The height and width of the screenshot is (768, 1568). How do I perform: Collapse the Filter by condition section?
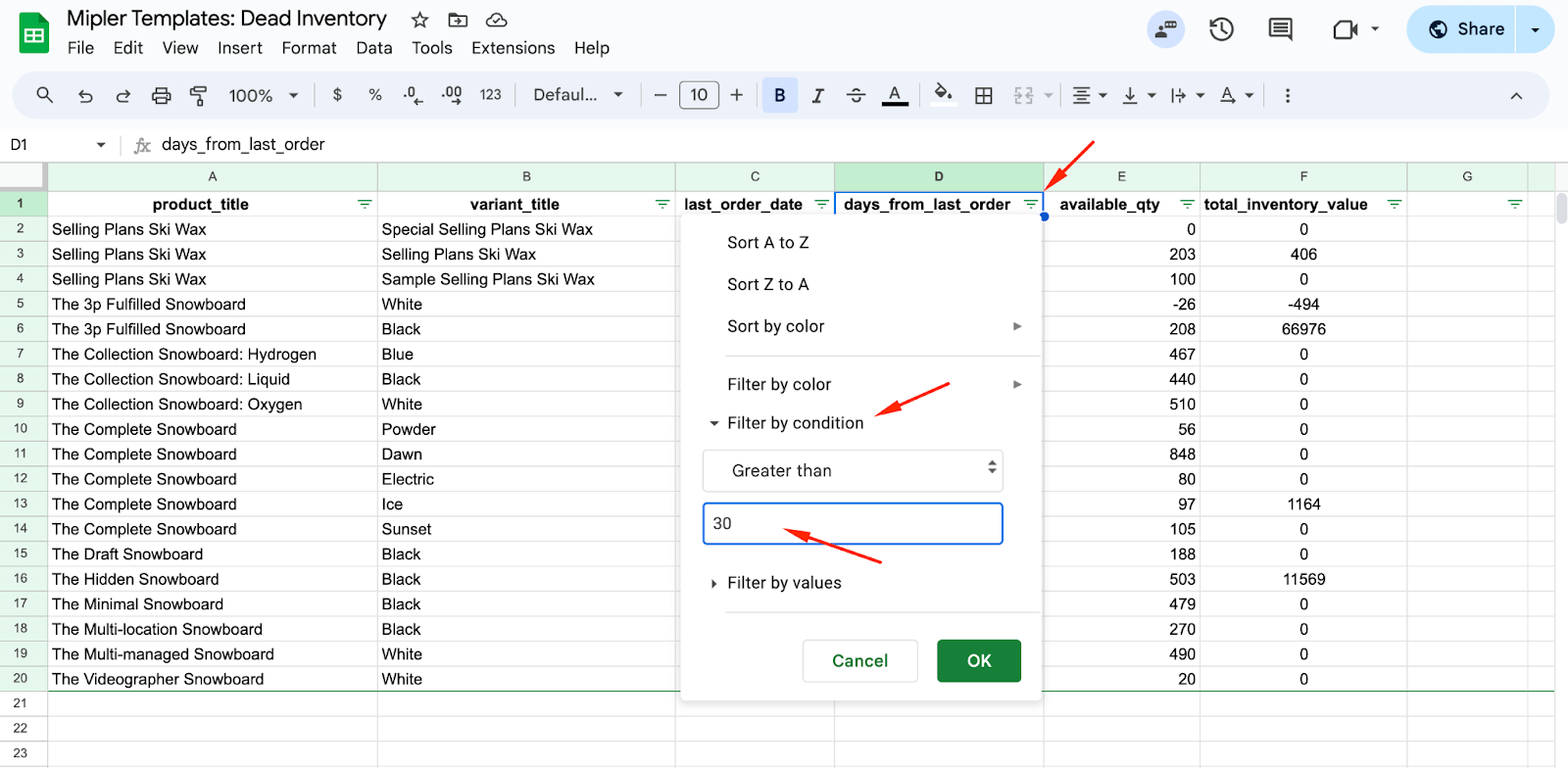click(794, 423)
